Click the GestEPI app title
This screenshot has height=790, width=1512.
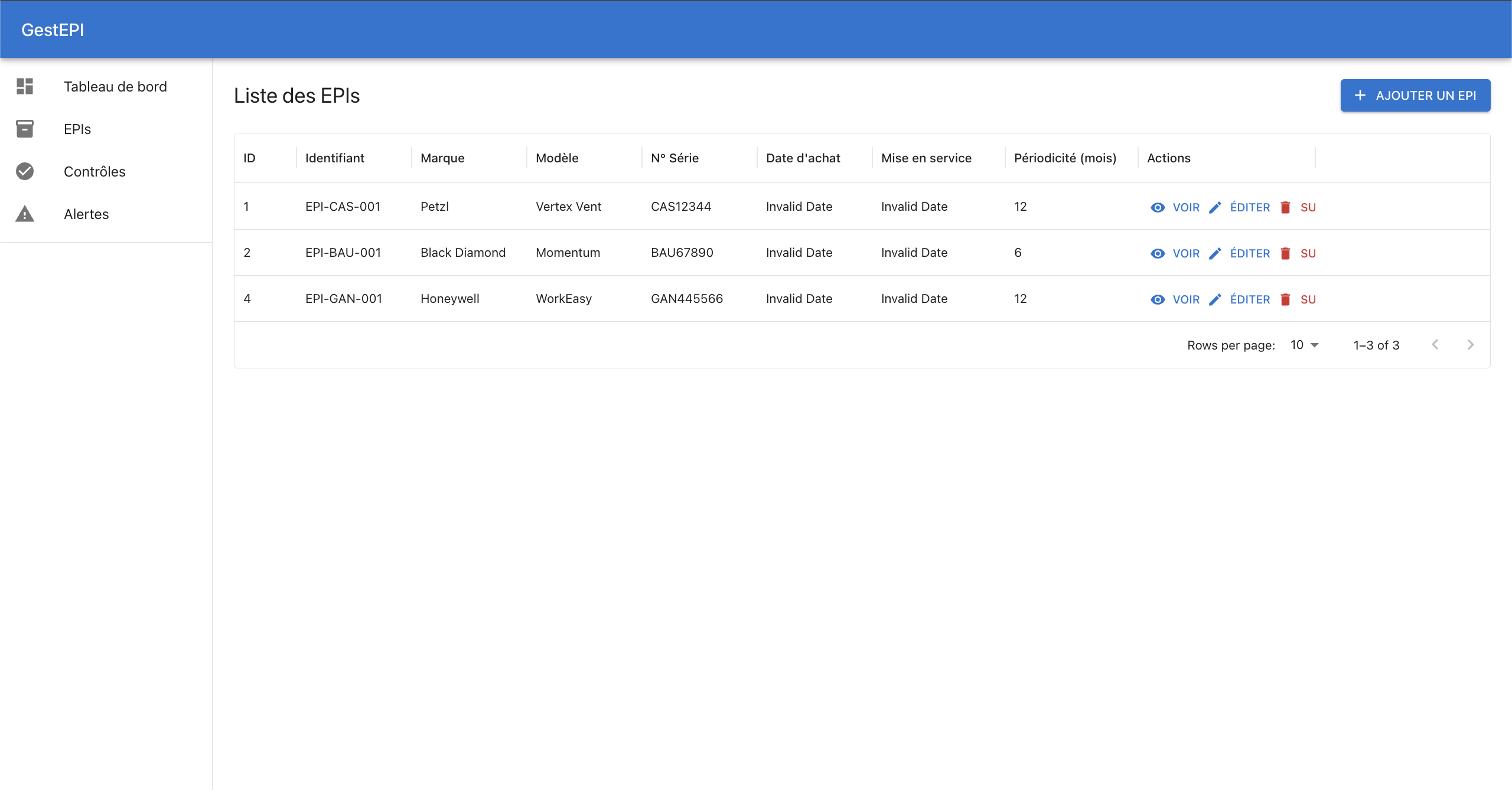53,30
